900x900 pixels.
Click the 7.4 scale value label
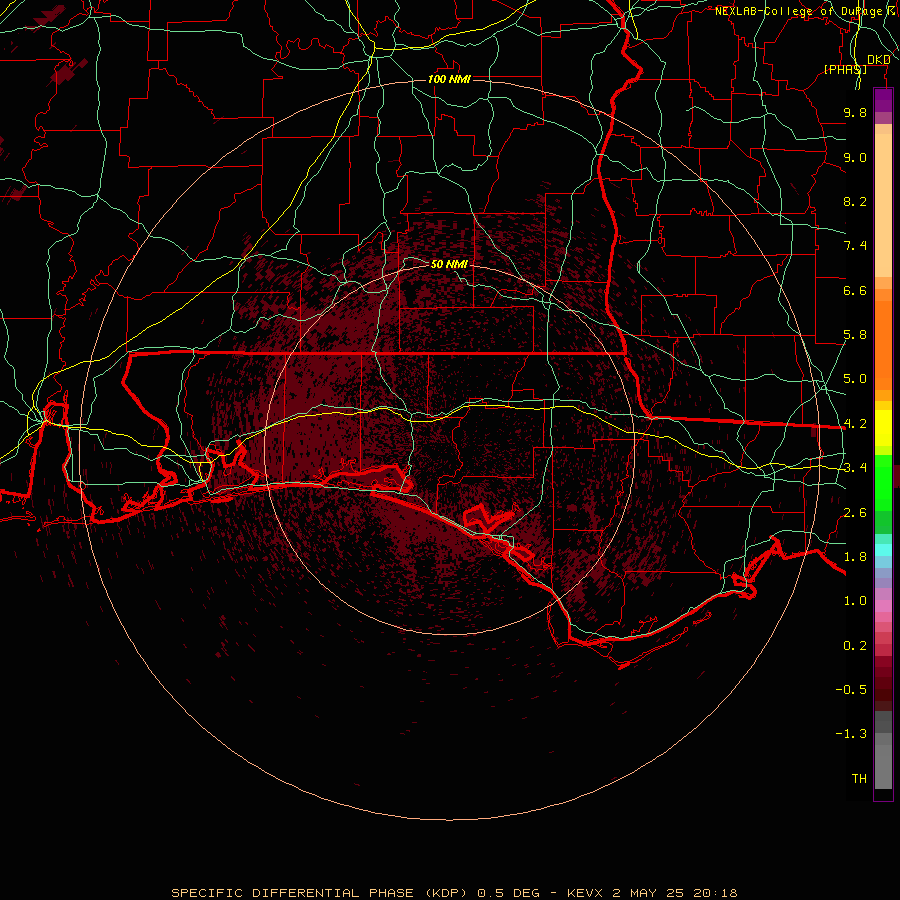pos(855,246)
